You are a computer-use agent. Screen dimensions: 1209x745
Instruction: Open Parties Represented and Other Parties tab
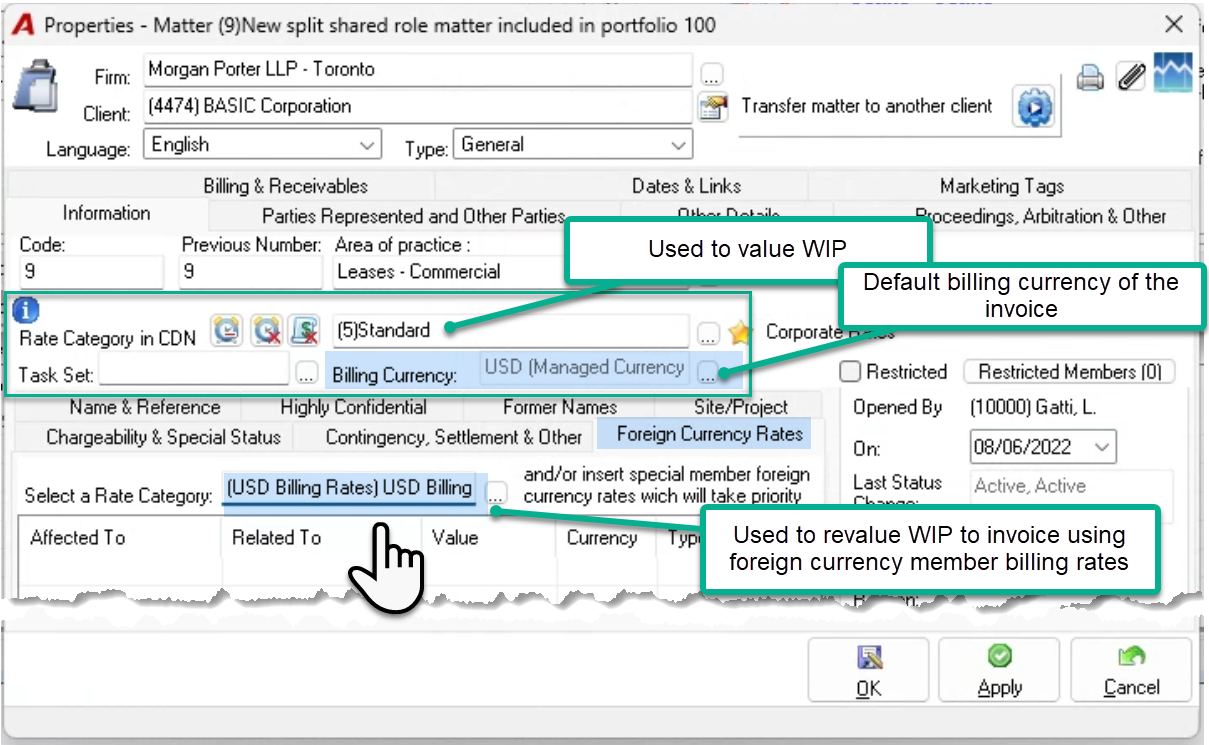414,216
